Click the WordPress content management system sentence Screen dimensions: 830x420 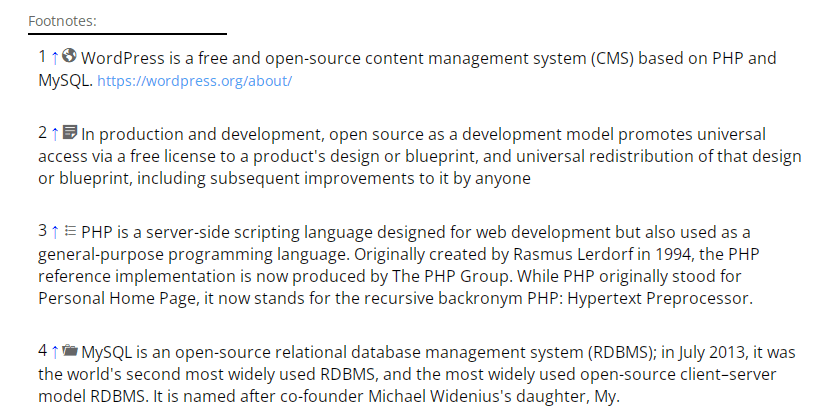[x=407, y=69]
